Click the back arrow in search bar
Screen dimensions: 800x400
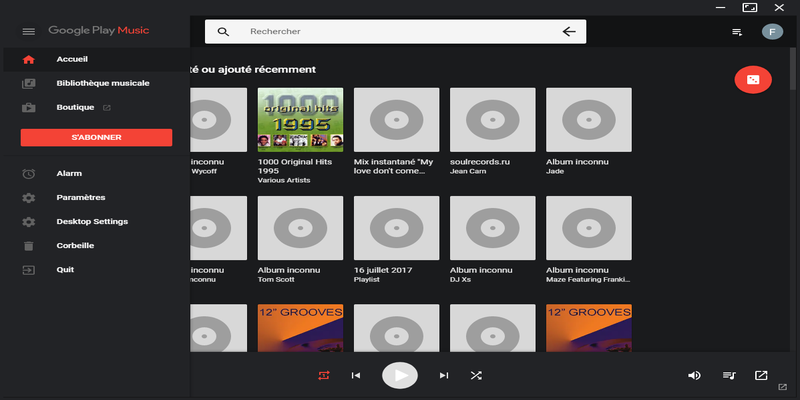coord(569,32)
